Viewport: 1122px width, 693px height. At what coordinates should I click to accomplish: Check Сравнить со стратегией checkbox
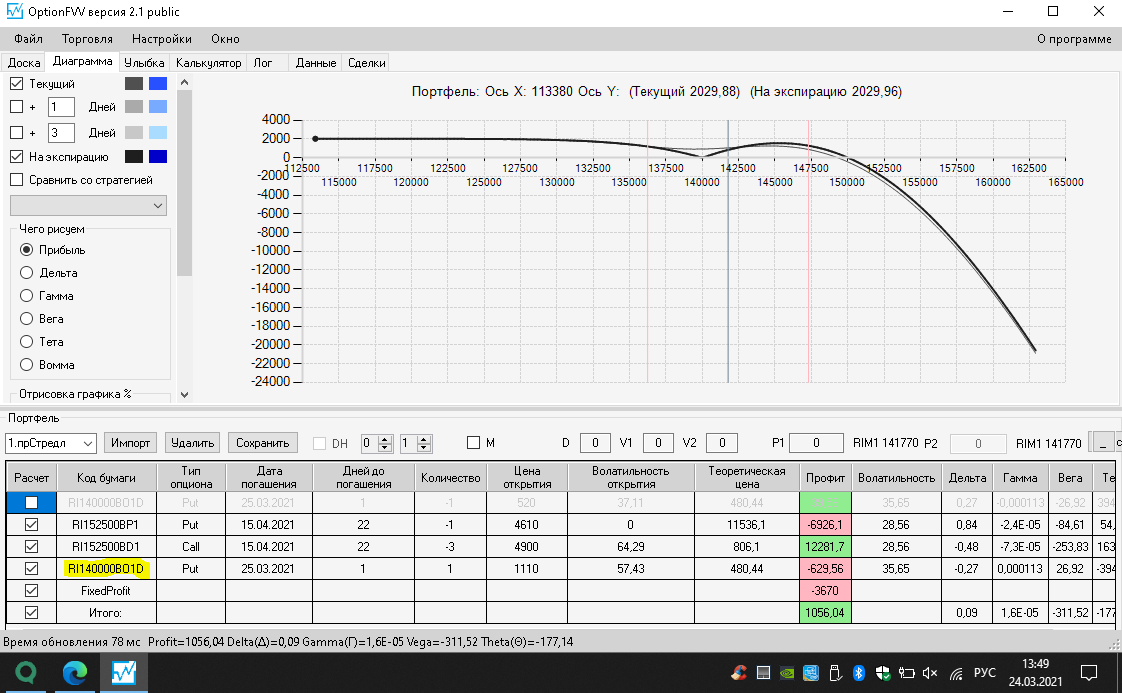(x=17, y=180)
